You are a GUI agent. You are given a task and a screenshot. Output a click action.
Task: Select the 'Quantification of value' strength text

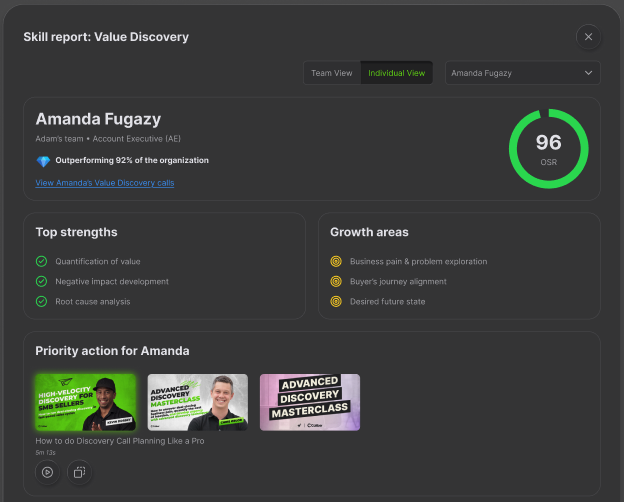coord(98,262)
